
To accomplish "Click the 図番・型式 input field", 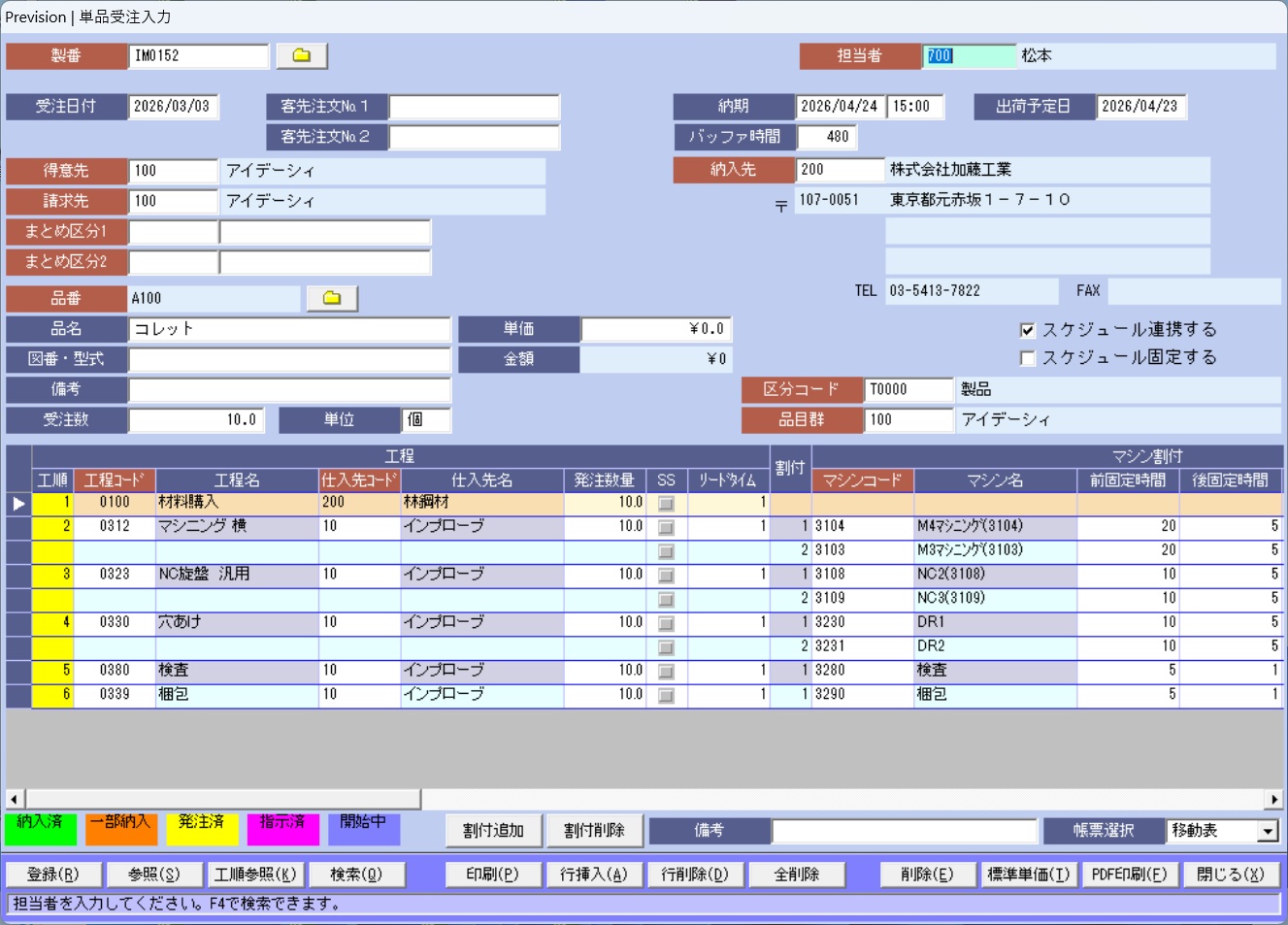I will pyautogui.click(x=290, y=359).
